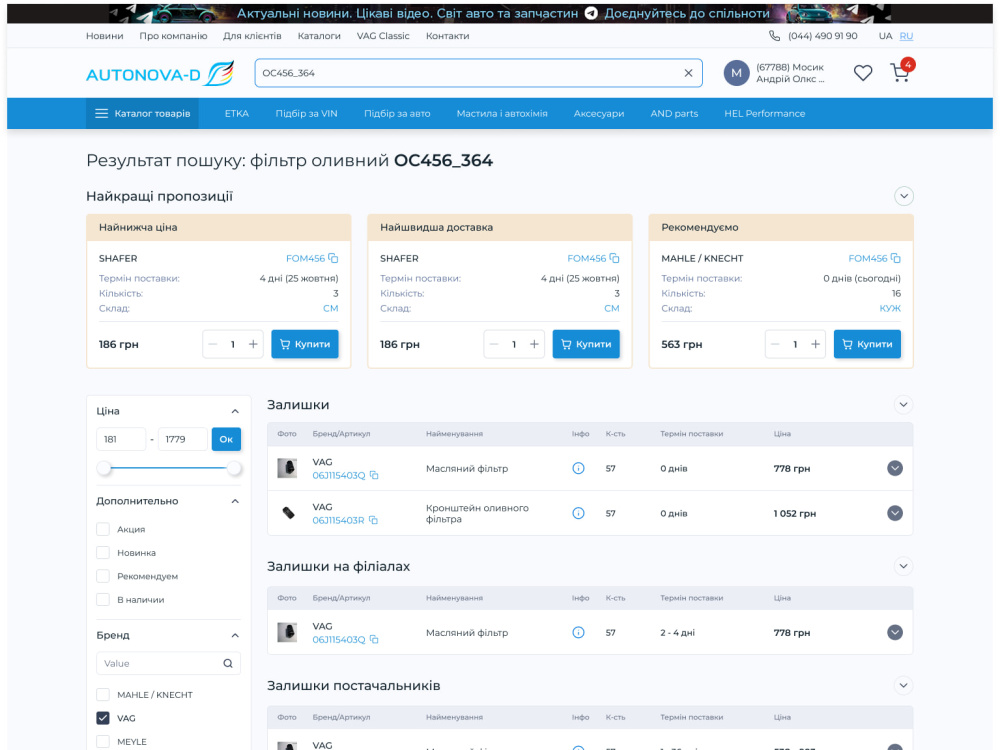Show info for Кронштейн оливного фільтра

(x=578, y=513)
